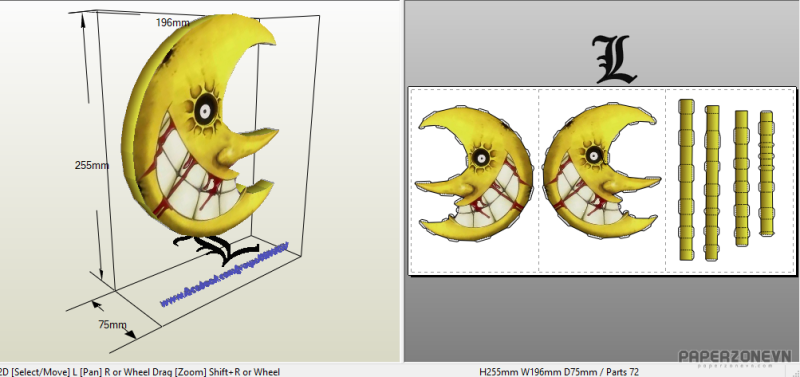The image size is (800, 377).
Task: Select the pointed nose on the 3D moon
Action: coord(249,144)
